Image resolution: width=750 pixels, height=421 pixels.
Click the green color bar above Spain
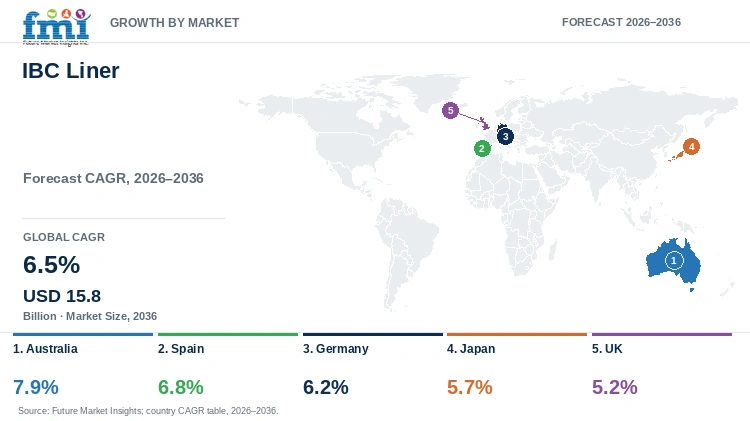[228, 334]
